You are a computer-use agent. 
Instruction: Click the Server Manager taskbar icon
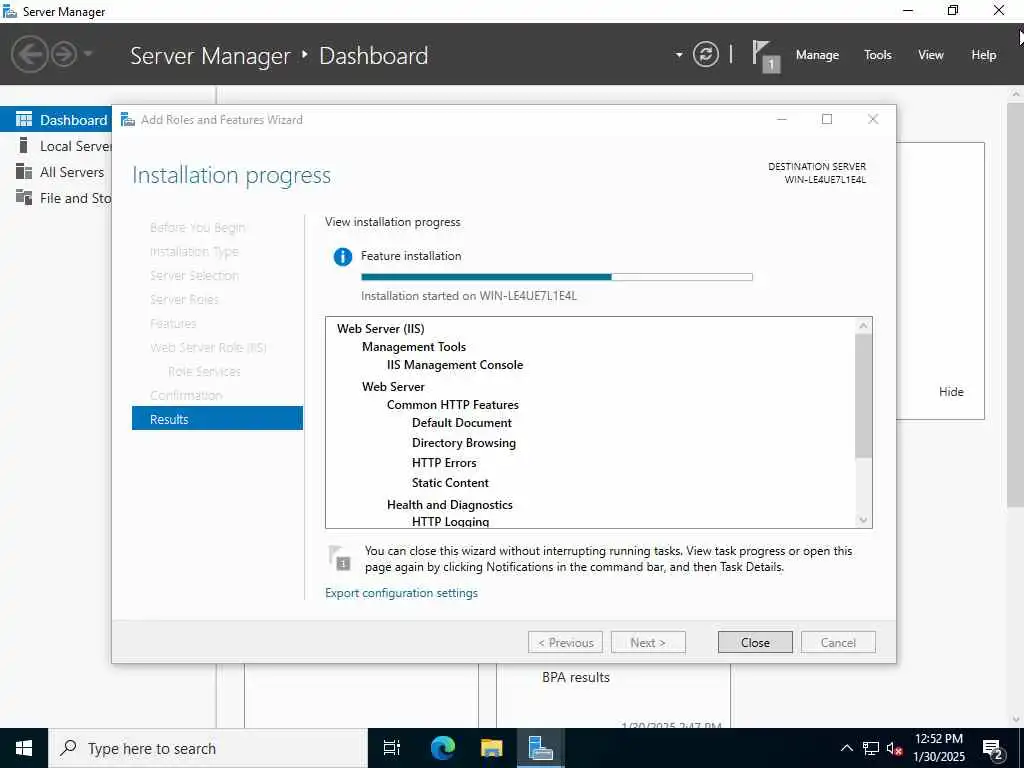pos(541,748)
